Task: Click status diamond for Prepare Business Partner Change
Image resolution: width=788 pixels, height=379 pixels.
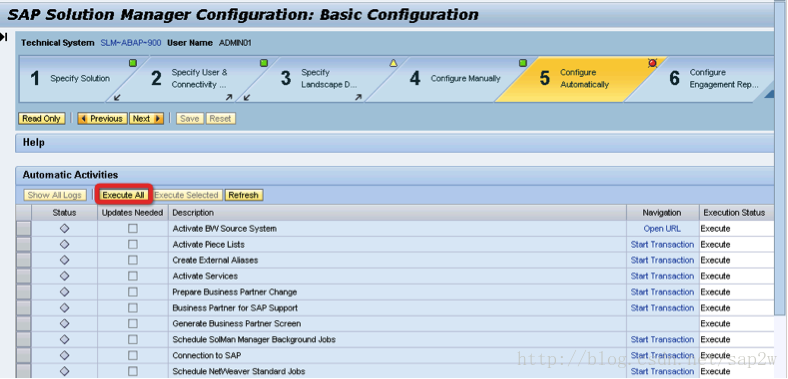Action: point(64,292)
